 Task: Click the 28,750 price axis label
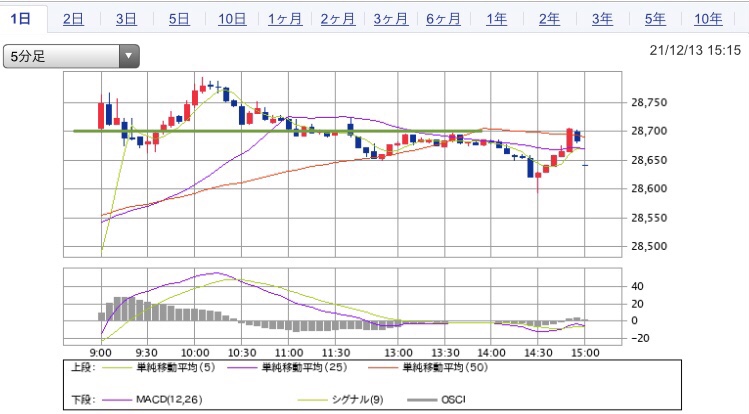(x=649, y=102)
